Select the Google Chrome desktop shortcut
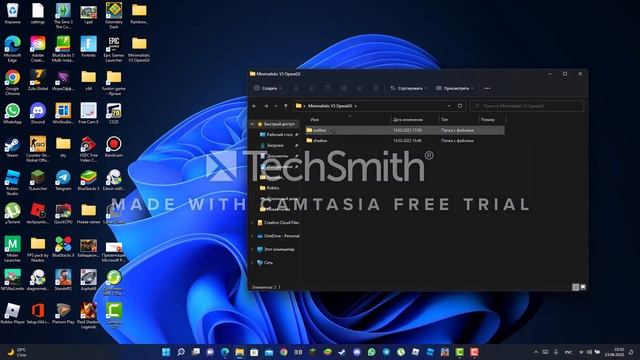This screenshot has width=640, height=360. point(12,82)
